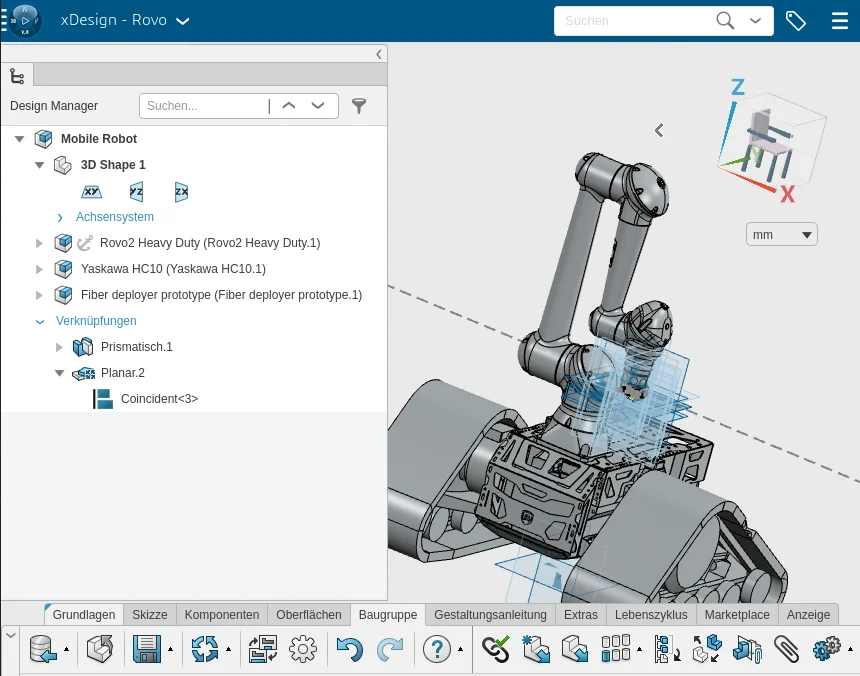This screenshot has width=860, height=676.
Task: Click the redo arrow icon
Action: coord(389,650)
